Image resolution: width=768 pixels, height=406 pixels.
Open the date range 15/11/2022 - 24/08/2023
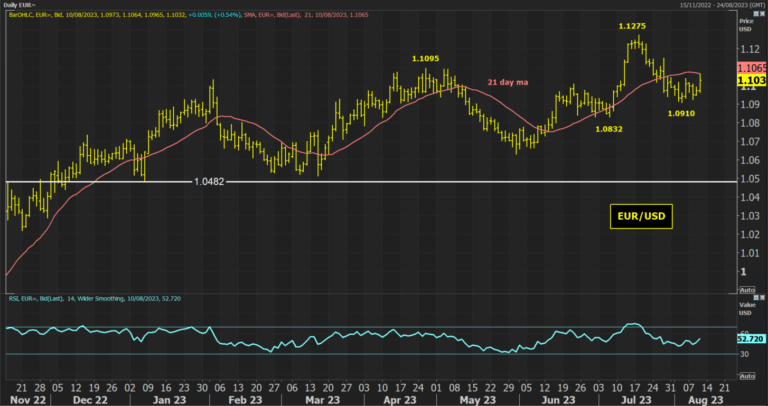(722, 4)
